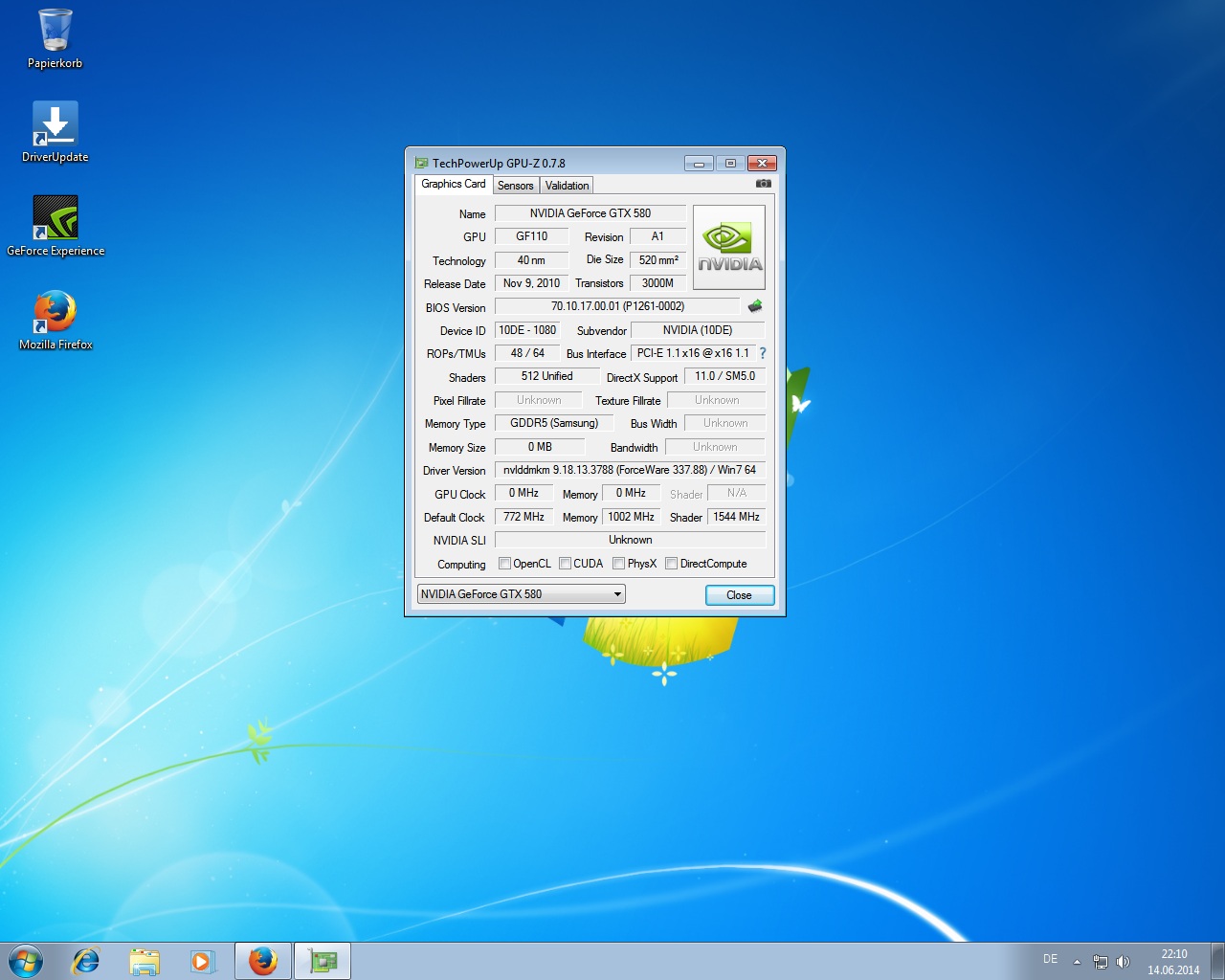
Task: Open Windows Media Player from taskbar
Action: (202, 961)
